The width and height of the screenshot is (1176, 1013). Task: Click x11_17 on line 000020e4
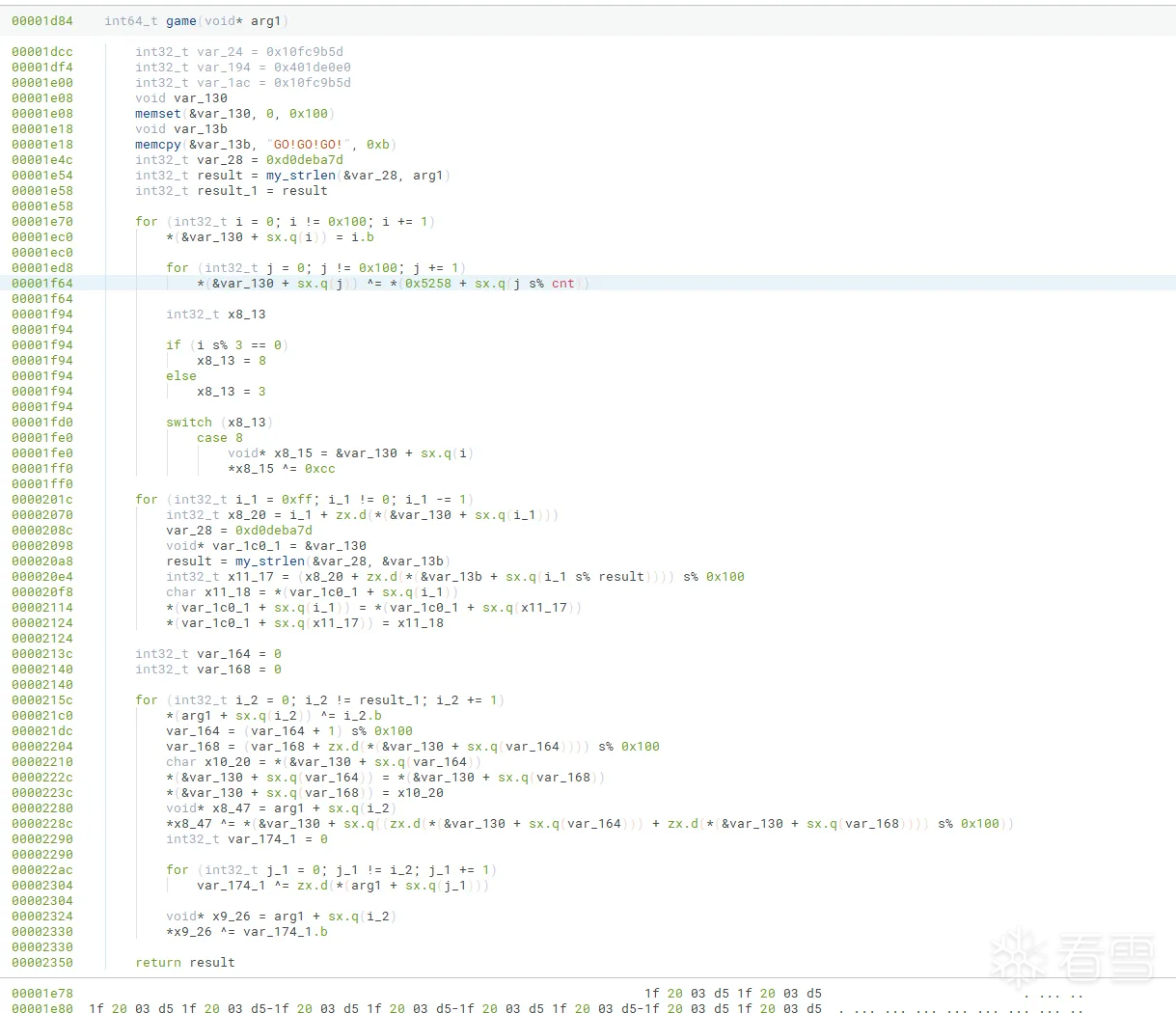251,577
